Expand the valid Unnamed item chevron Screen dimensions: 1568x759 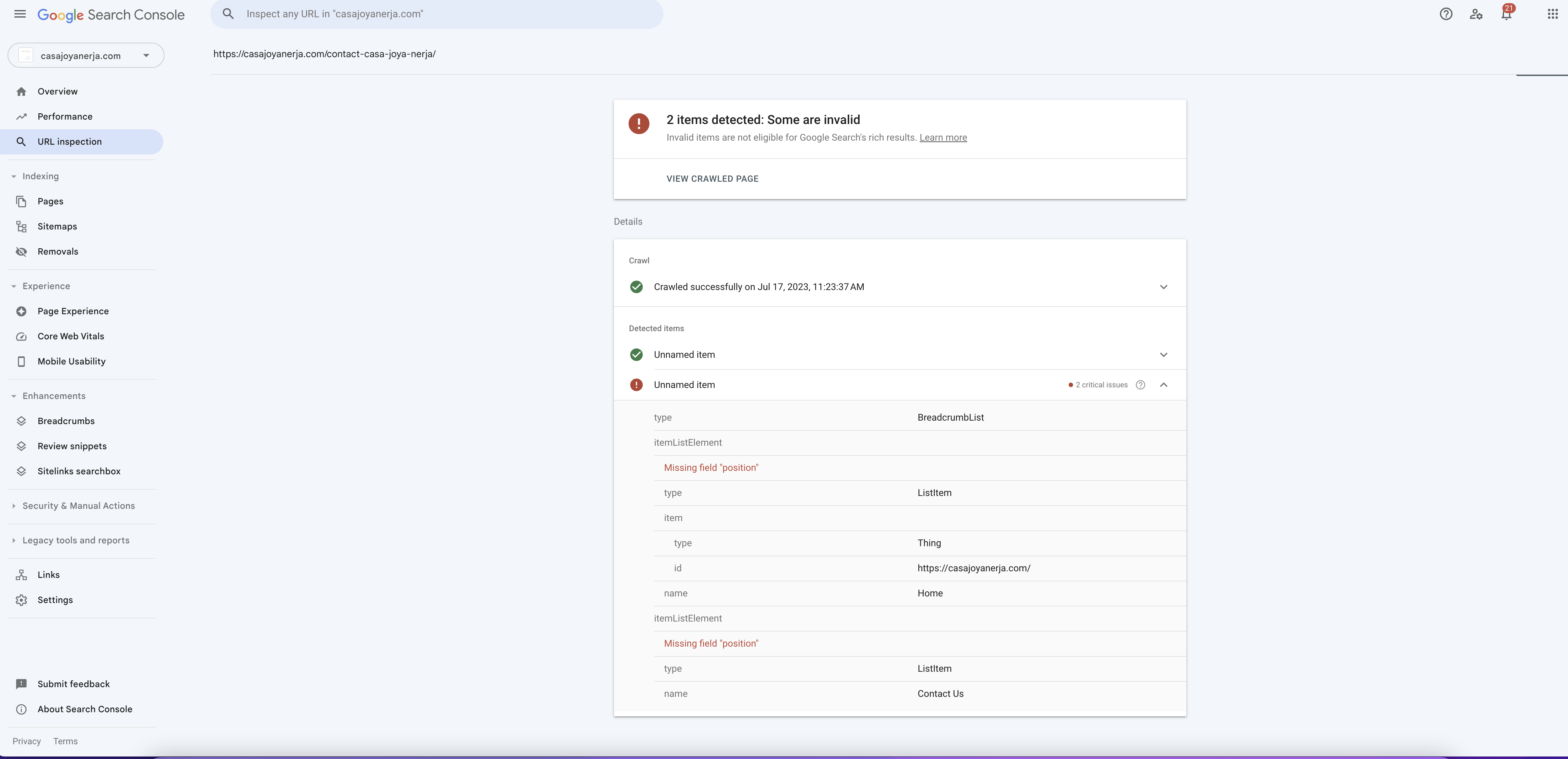(x=1163, y=355)
